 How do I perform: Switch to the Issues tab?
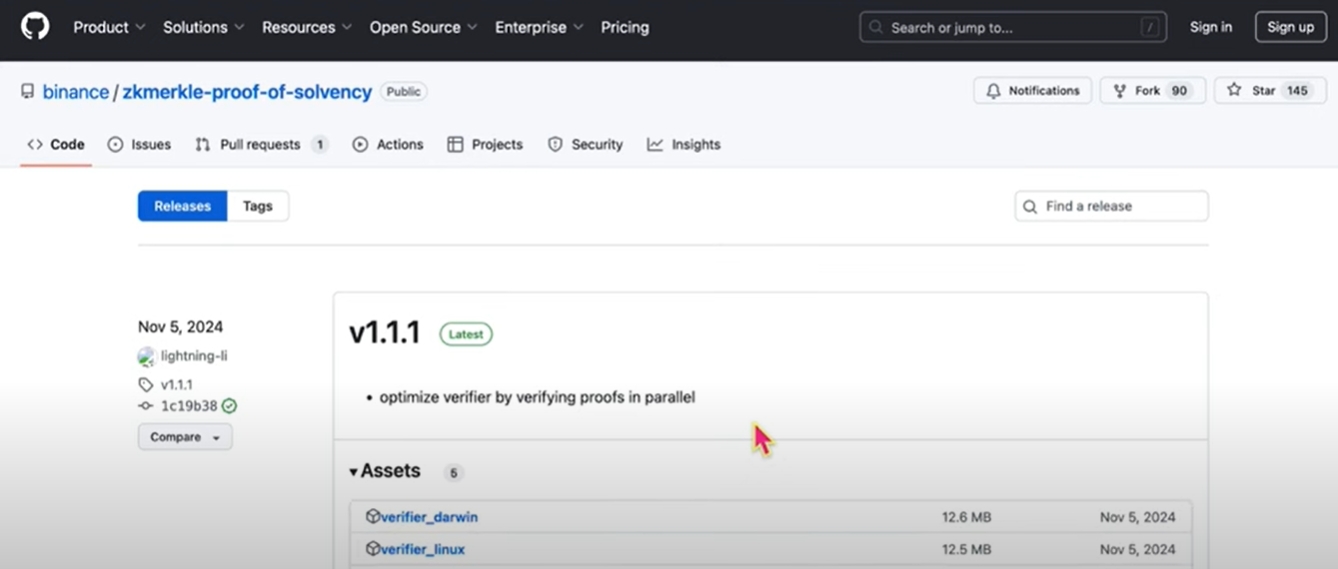[139, 144]
